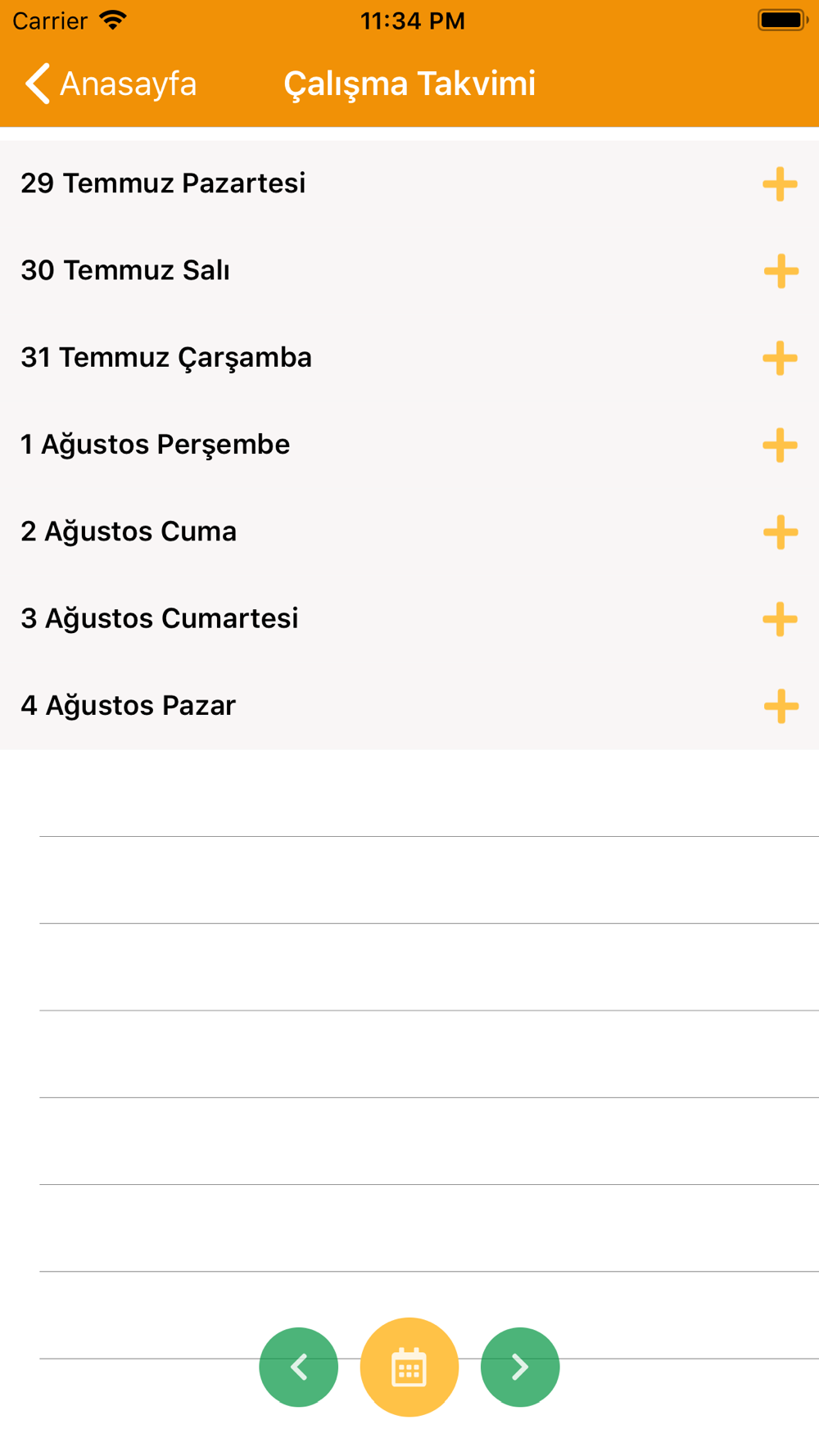Viewport: 819px width, 1456px height.
Task: Select the 1 Ağustos Perşembe row
Action: click(x=409, y=445)
